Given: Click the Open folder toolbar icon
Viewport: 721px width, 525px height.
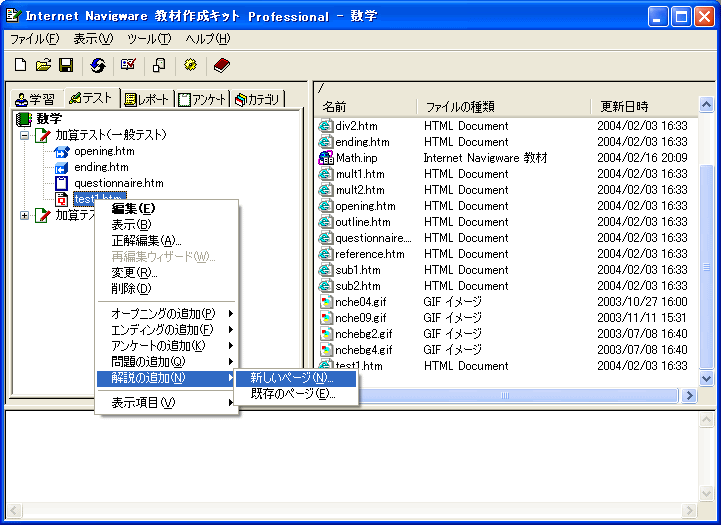Looking at the screenshot, I should point(43,65).
